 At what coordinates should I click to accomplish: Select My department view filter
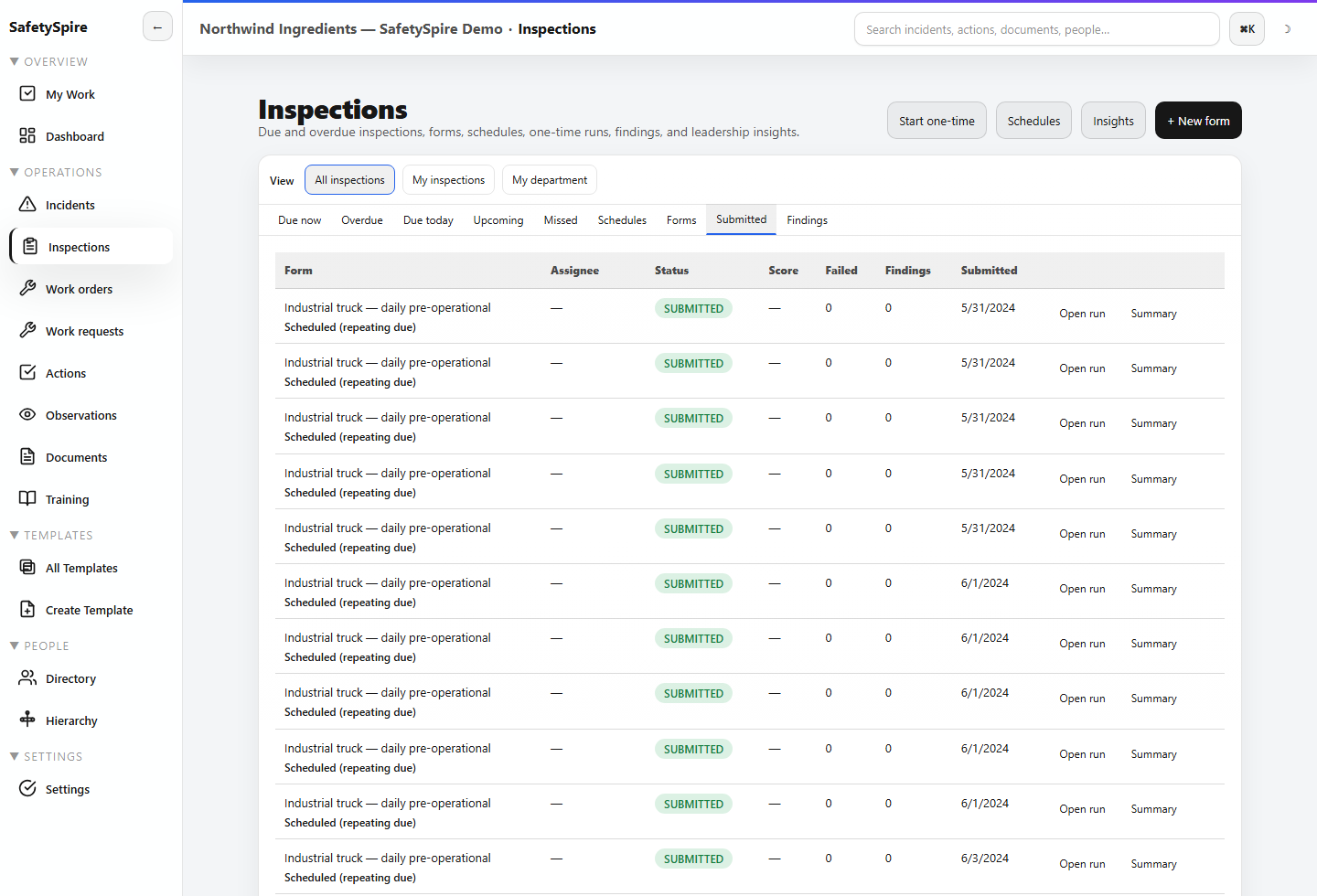click(550, 180)
